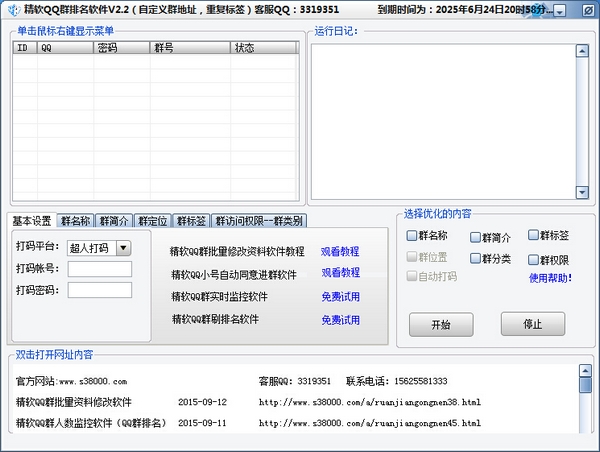Switch to the 群定位 tab

[153, 221]
